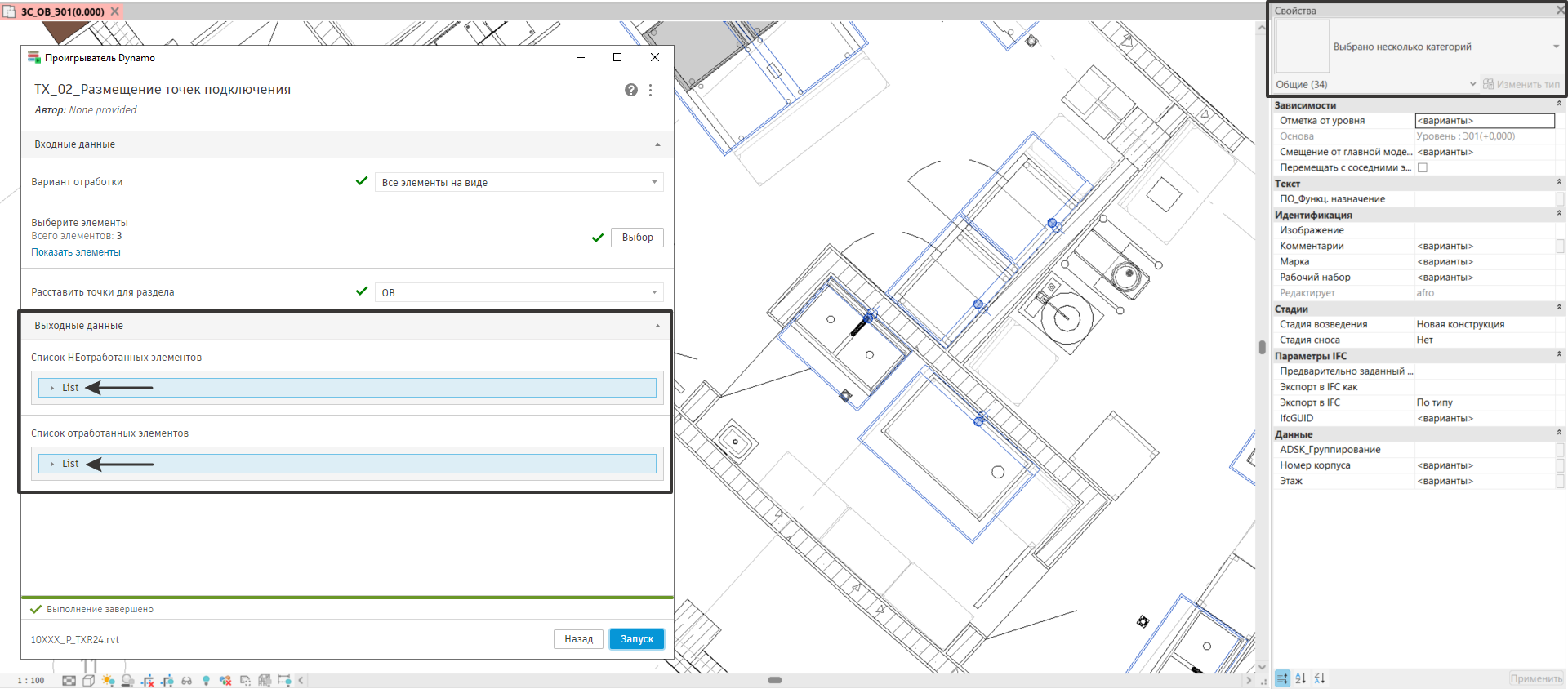
Task: Click the 'Показать элементы' link
Action: pos(76,252)
